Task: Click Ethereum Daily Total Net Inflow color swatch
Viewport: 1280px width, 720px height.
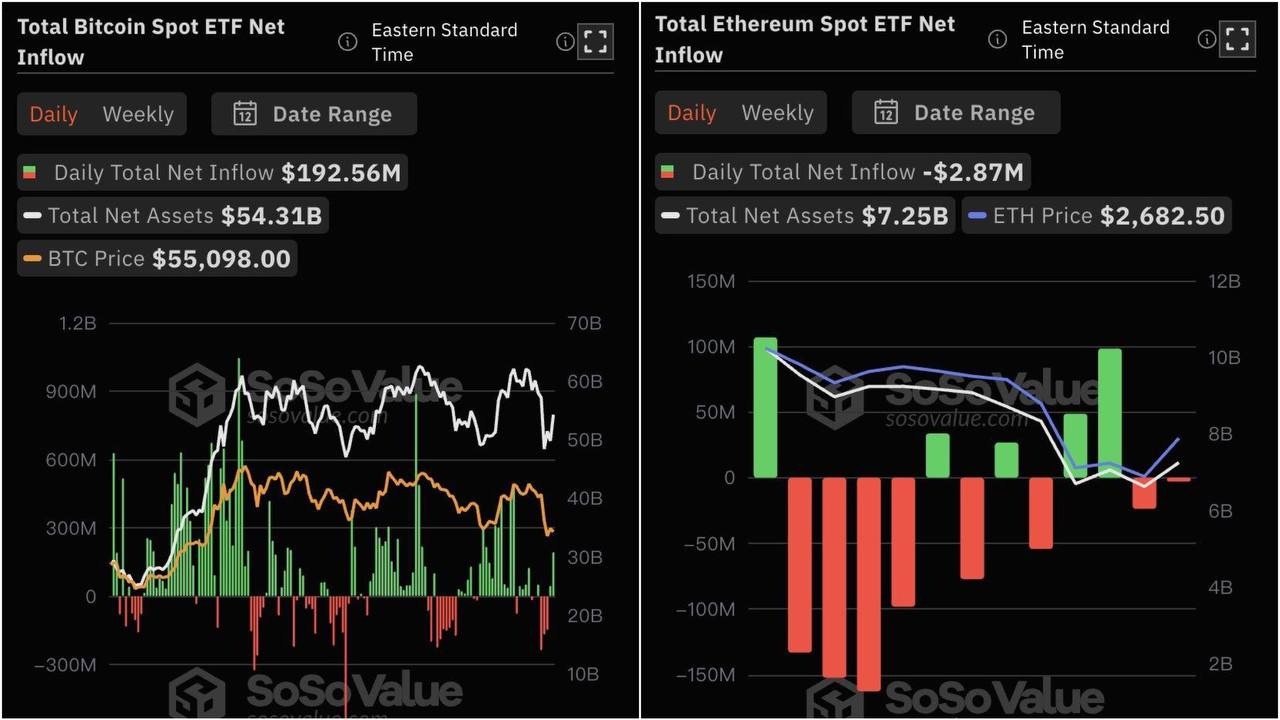Action: [667, 173]
